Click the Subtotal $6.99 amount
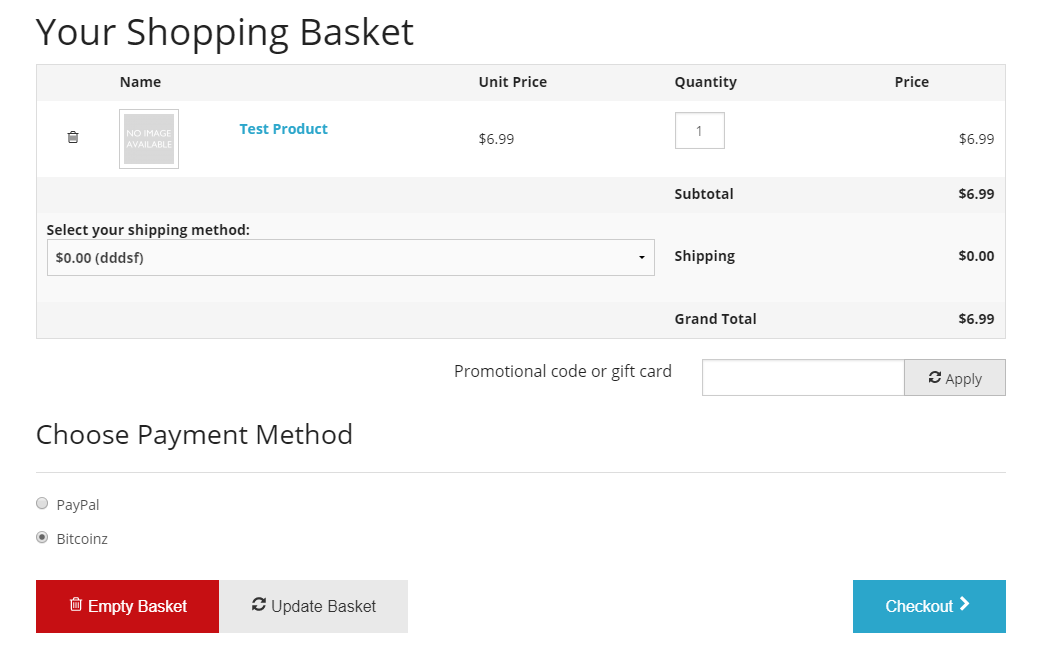This screenshot has height=648, width=1040. 976,194
